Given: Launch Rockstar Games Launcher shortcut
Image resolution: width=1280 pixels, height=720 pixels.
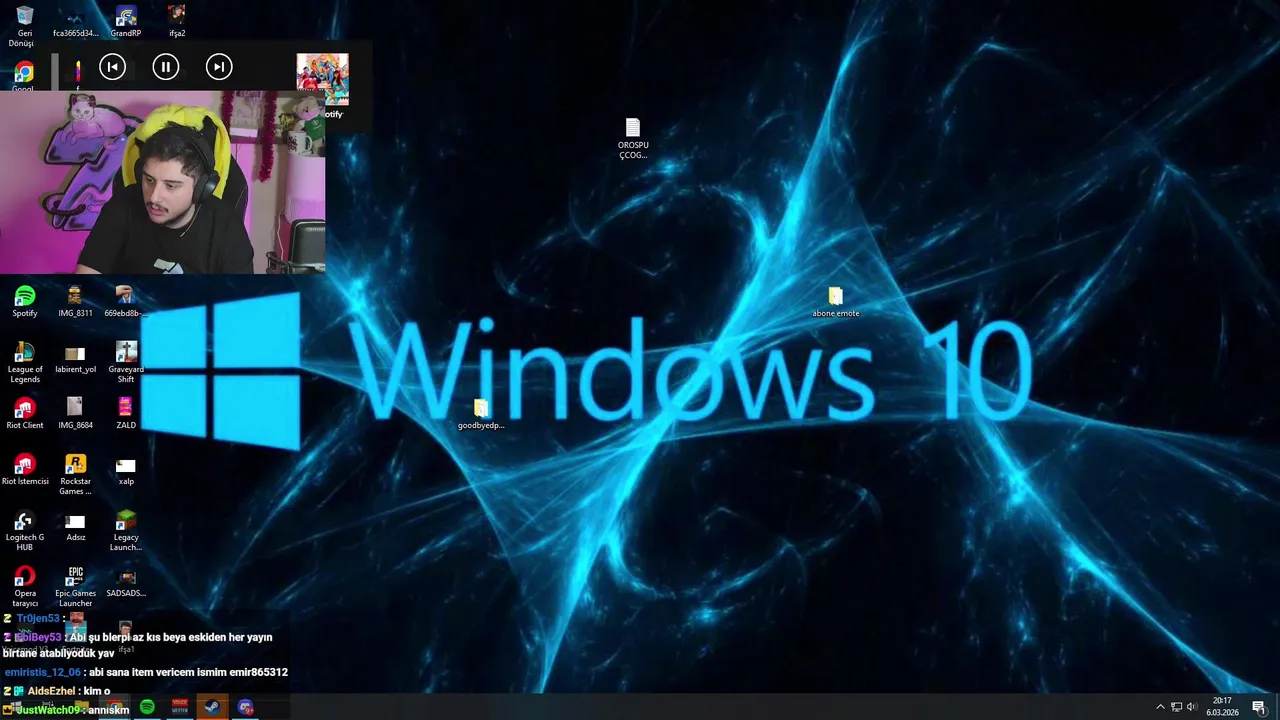Looking at the screenshot, I should point(75,474).
